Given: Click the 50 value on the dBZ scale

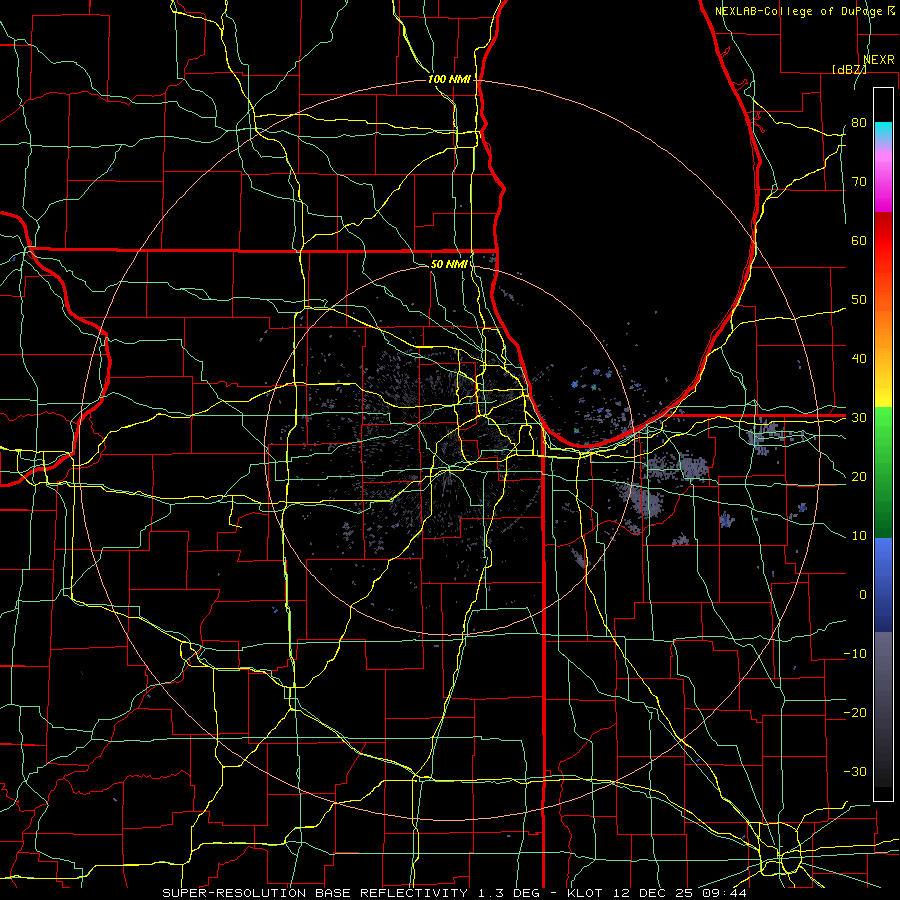Looking at the screenshot, I should [x=859, y=300].
